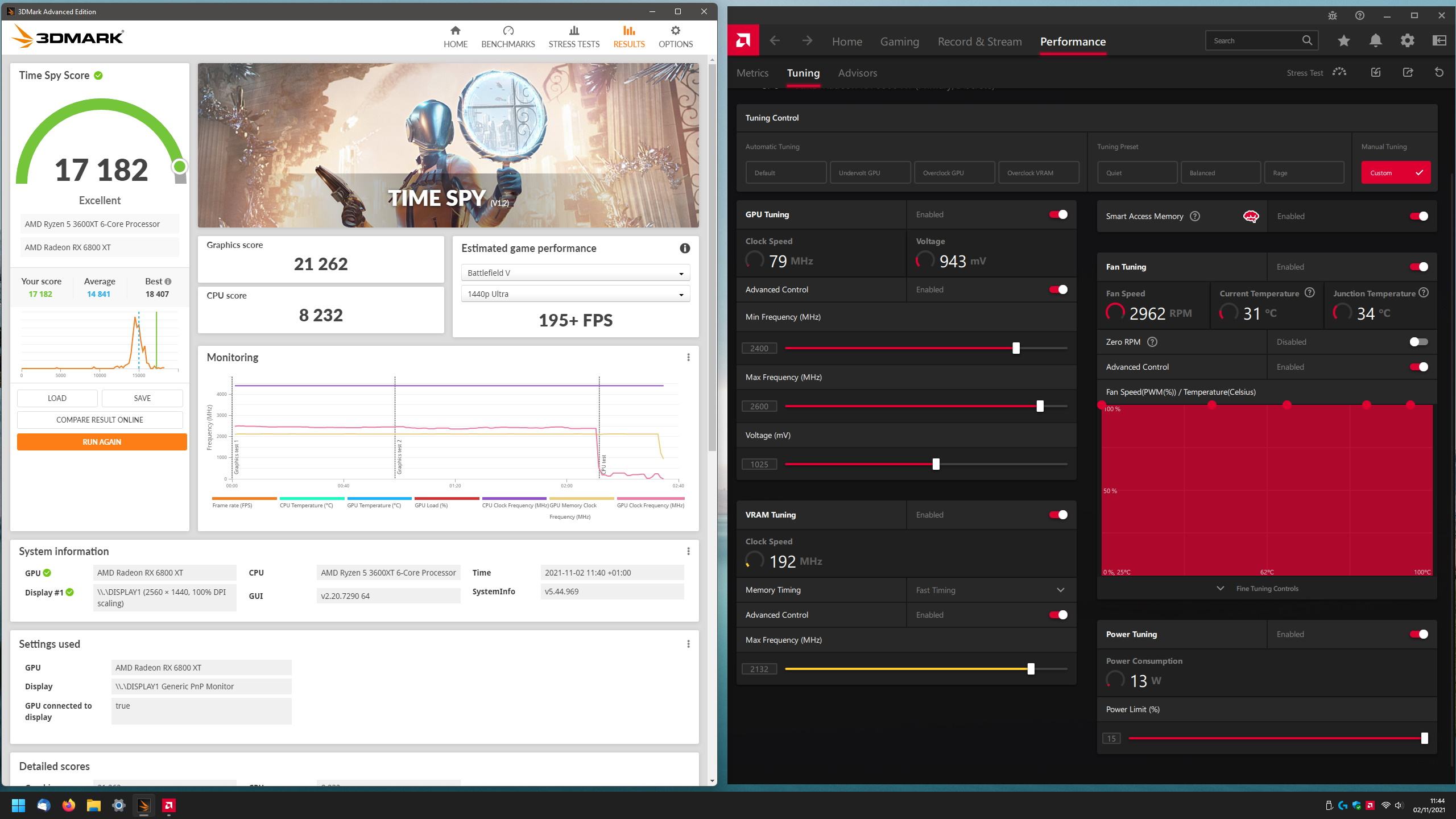Click the Power Limit slider handle

1424,738
